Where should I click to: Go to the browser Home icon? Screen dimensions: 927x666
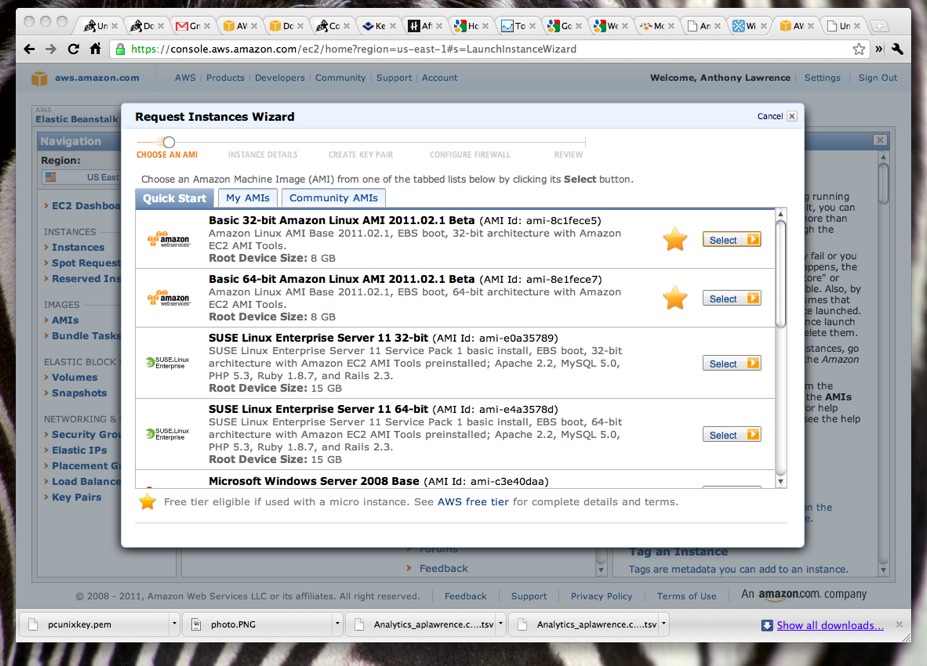pos(95,48)
